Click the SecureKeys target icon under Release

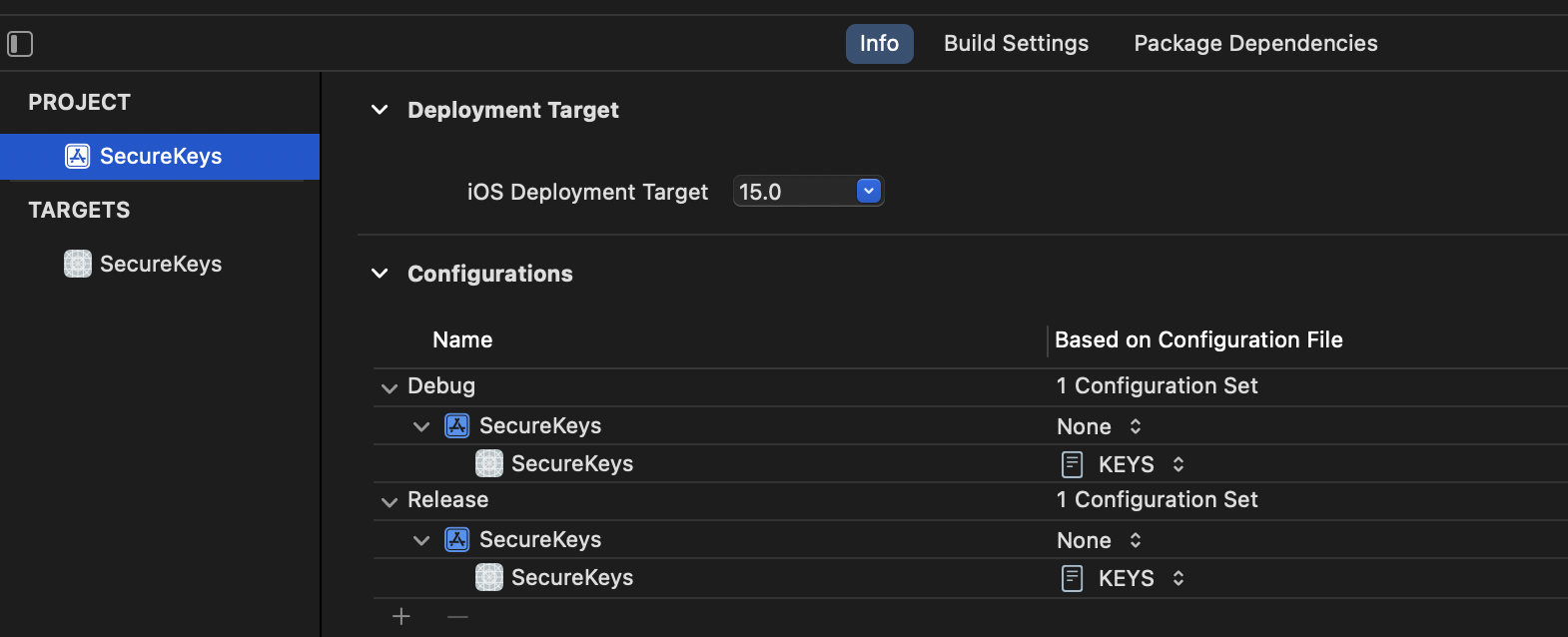pos(489,578)
